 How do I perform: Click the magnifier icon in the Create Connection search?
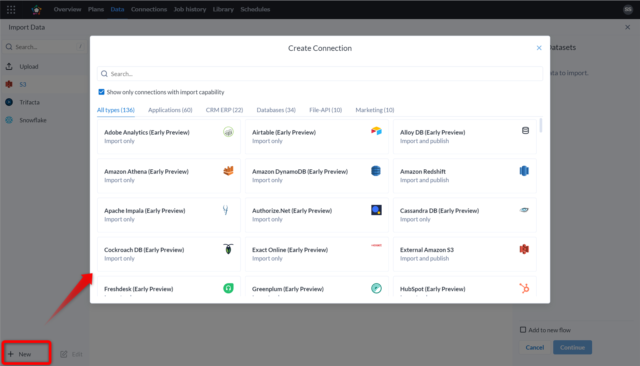[104, 74]
